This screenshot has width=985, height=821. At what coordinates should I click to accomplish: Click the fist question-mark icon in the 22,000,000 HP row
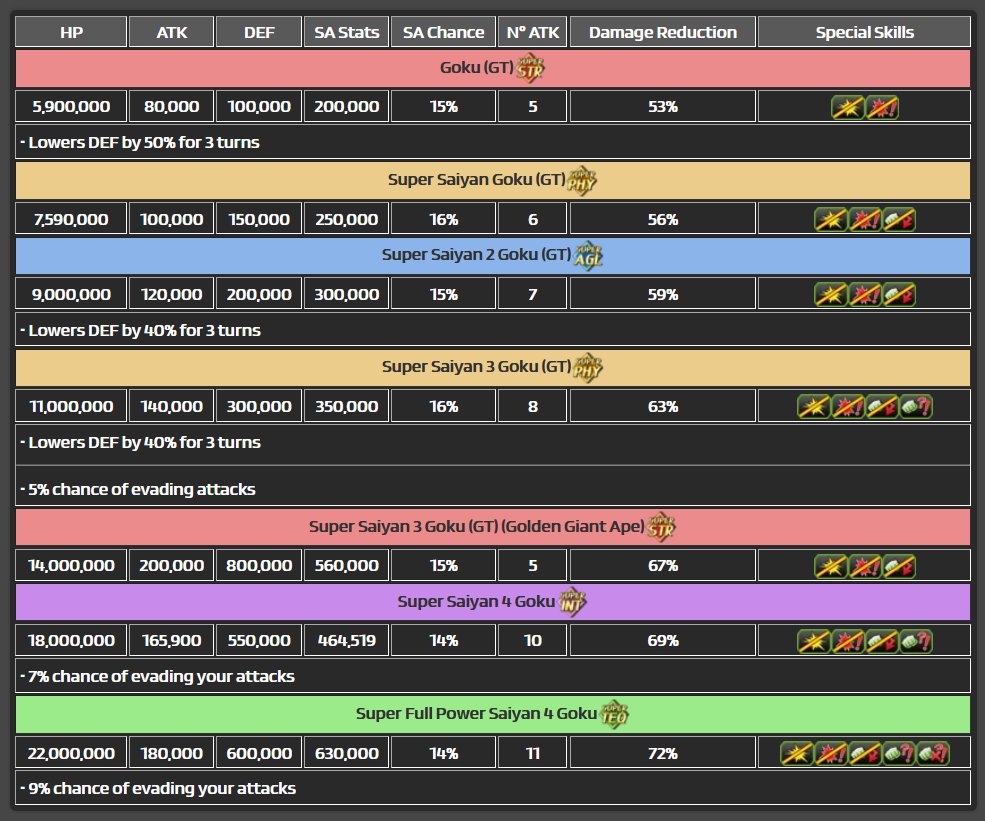[899, 754]
